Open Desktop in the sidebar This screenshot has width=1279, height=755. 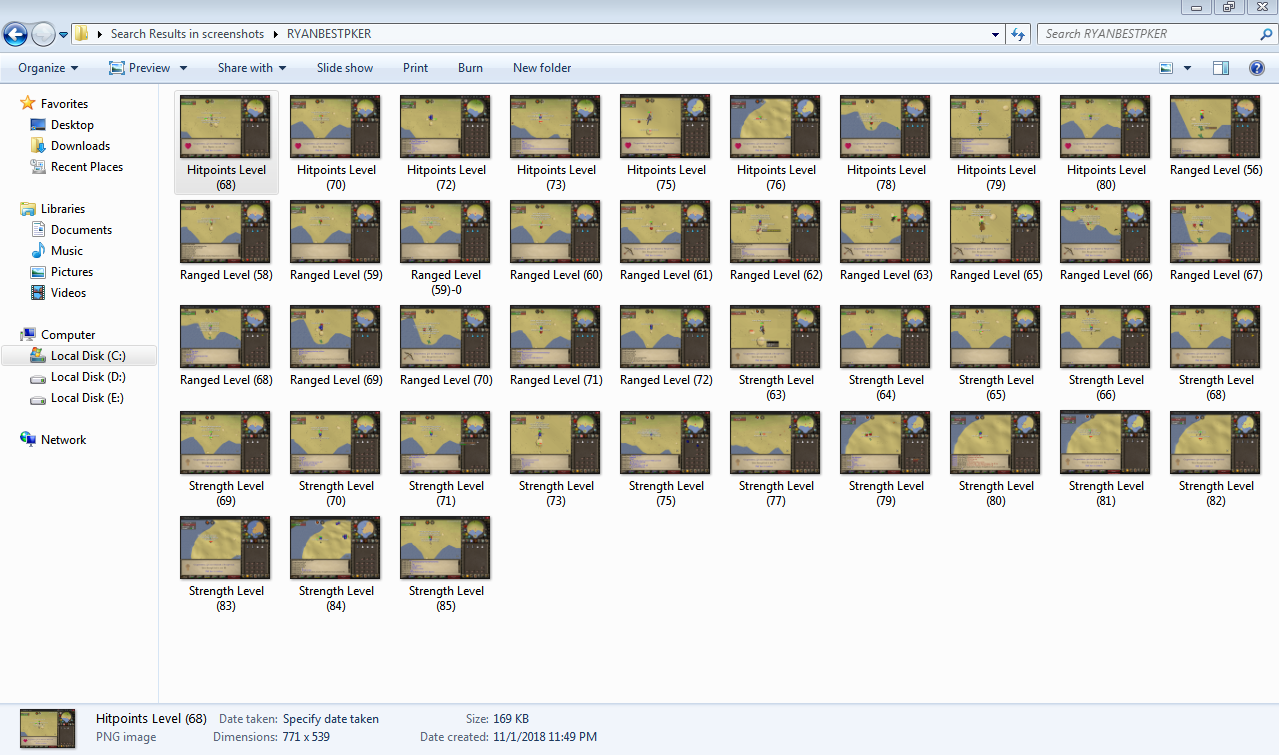tap(72, 125)
